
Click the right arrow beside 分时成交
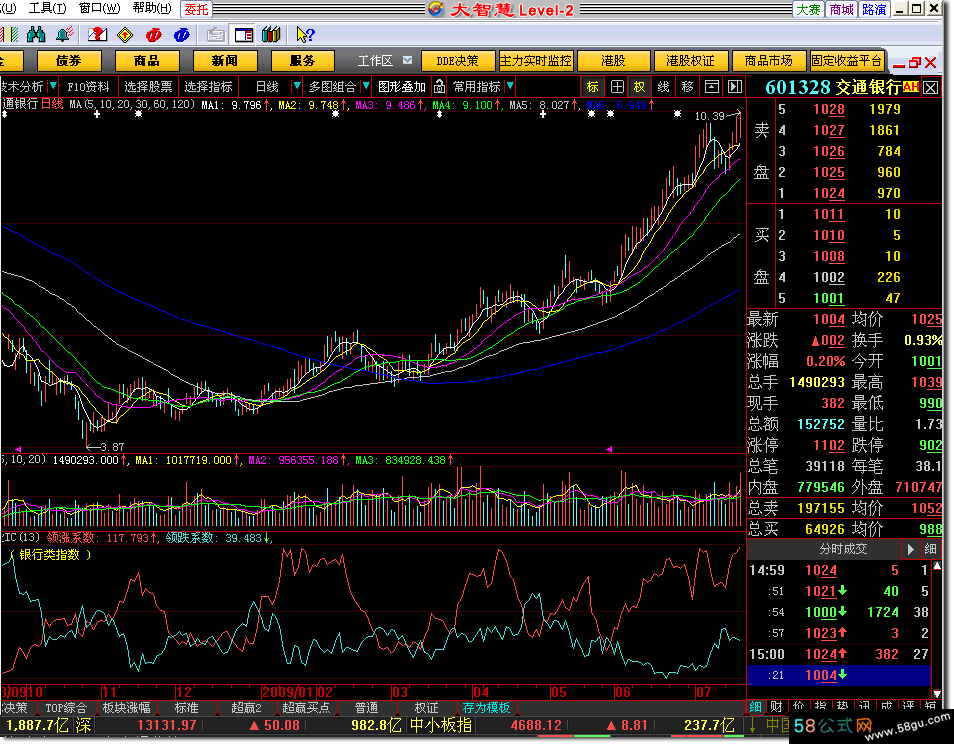910,549
